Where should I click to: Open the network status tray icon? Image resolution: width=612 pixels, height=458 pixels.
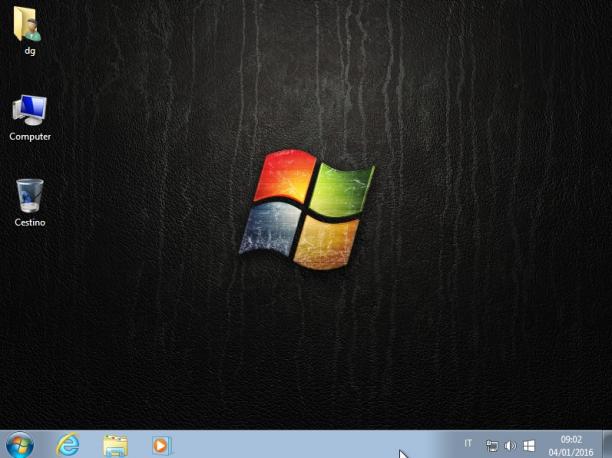[x=492, y=446]
